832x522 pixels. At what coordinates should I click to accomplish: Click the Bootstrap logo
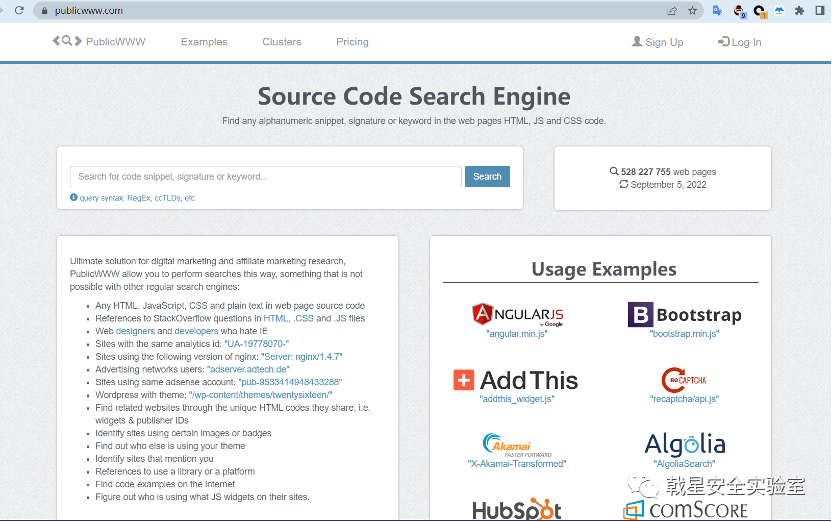684,315
